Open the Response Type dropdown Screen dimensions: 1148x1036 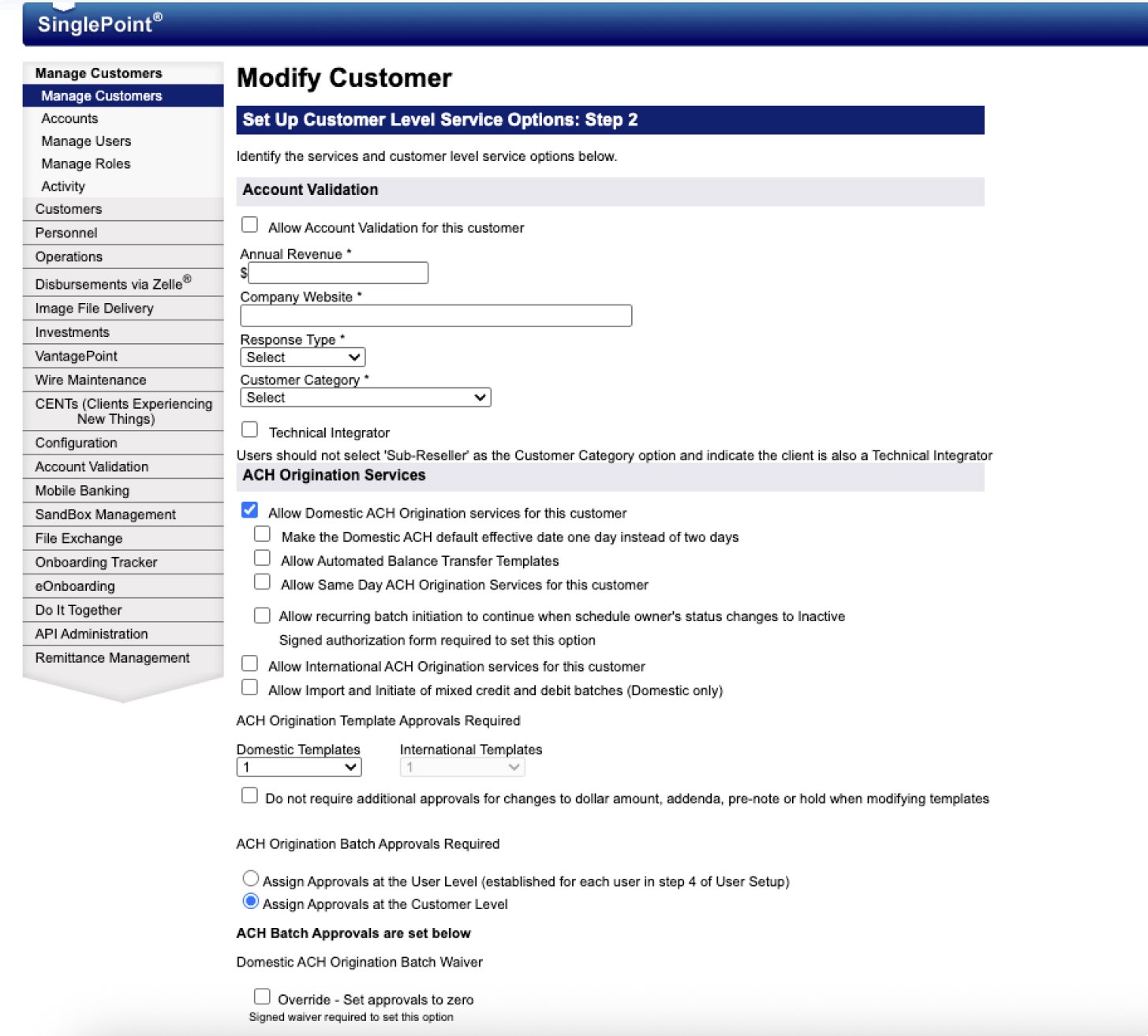pyautogui.click(x=303, y=357)
